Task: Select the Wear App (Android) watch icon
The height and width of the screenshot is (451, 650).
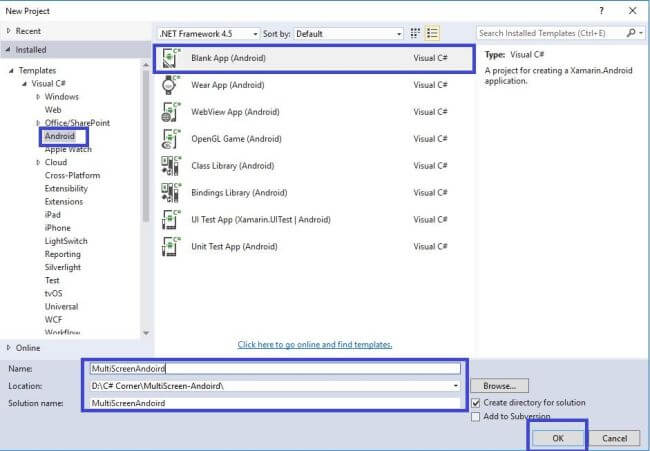Action: click(171, 85)
